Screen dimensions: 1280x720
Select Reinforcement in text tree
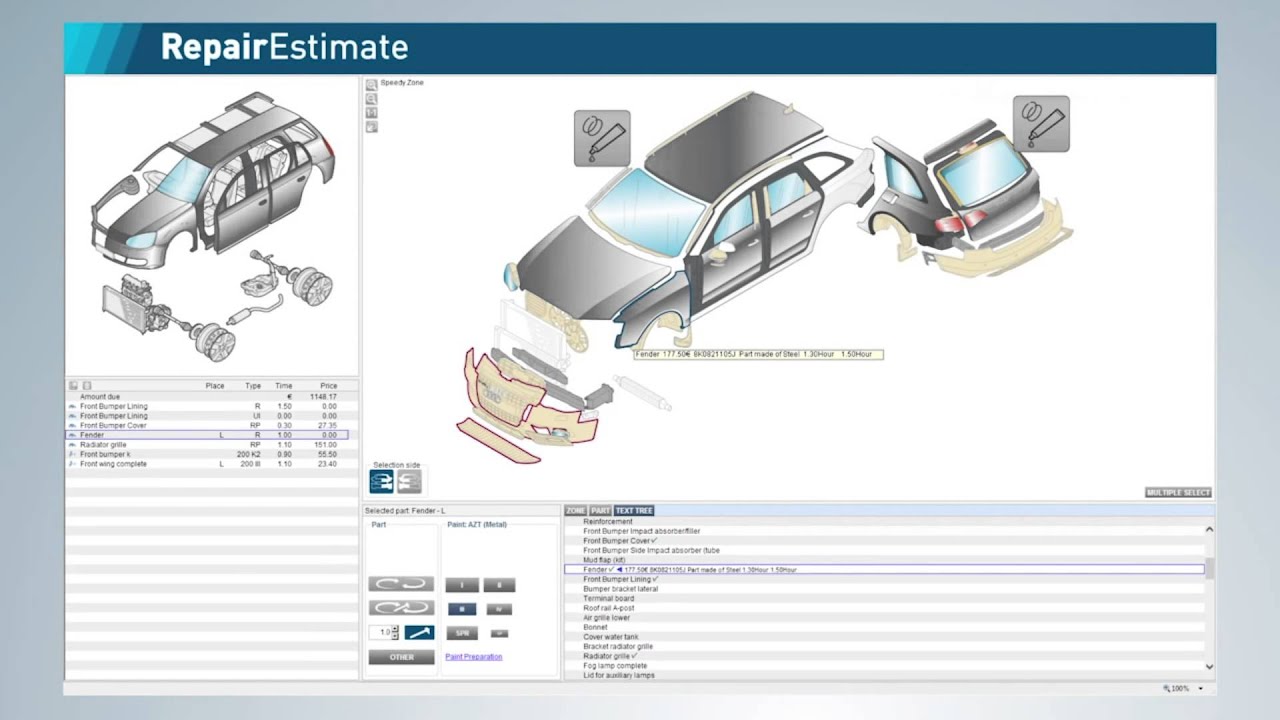point(608,521)
